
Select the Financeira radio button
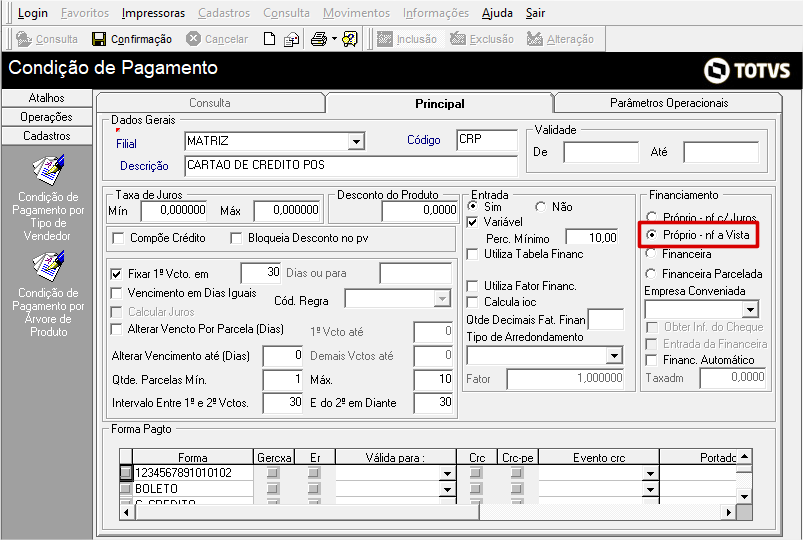click(651, 254)
